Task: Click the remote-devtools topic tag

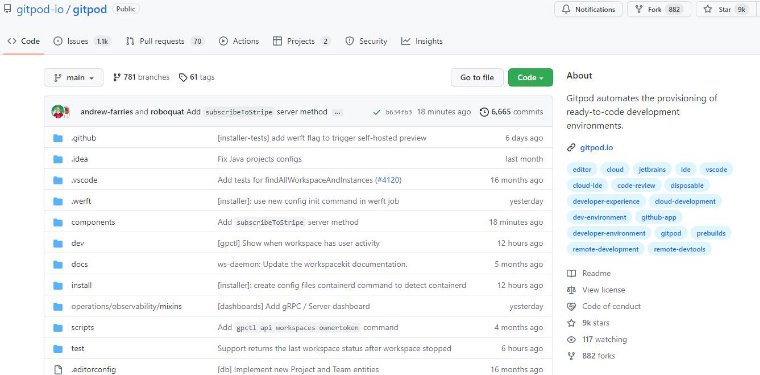Action: click(x=680, y=250)
